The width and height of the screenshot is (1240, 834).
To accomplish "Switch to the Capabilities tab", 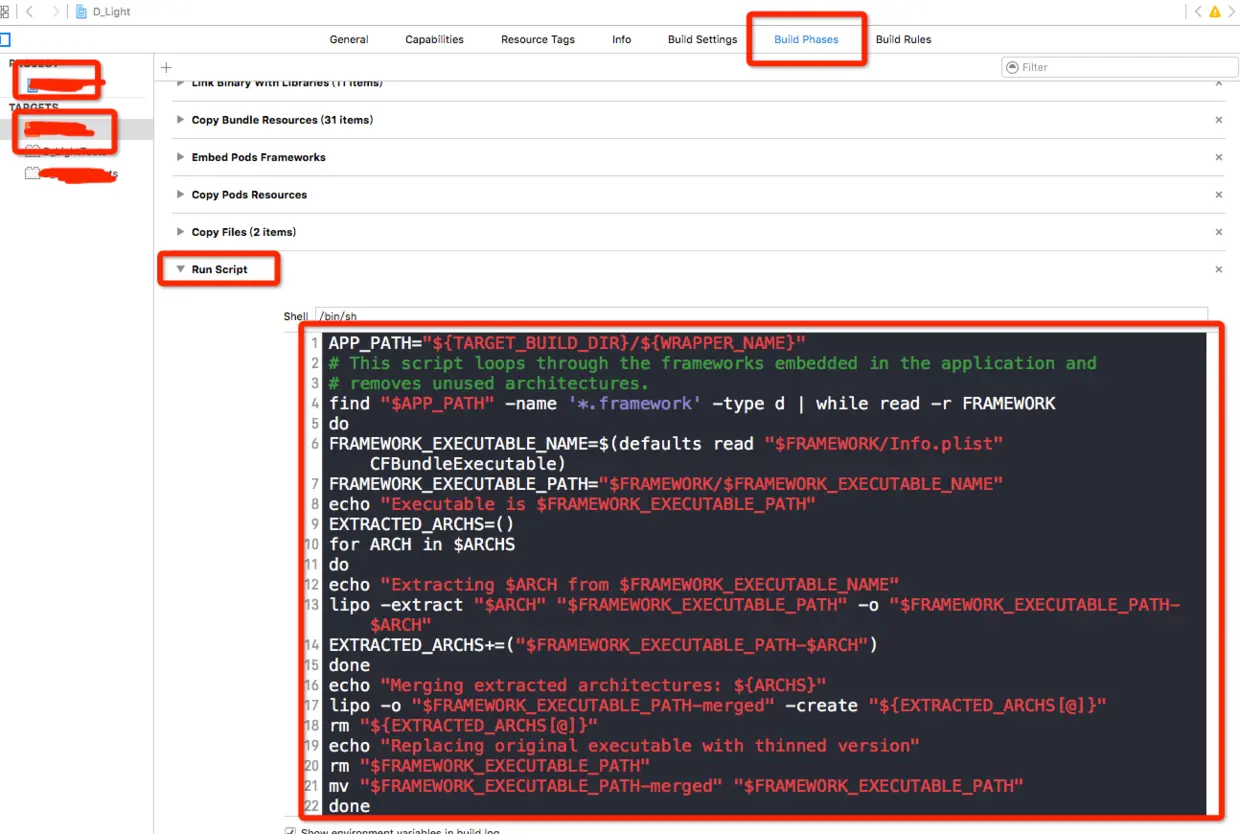I will pos(434,40).
